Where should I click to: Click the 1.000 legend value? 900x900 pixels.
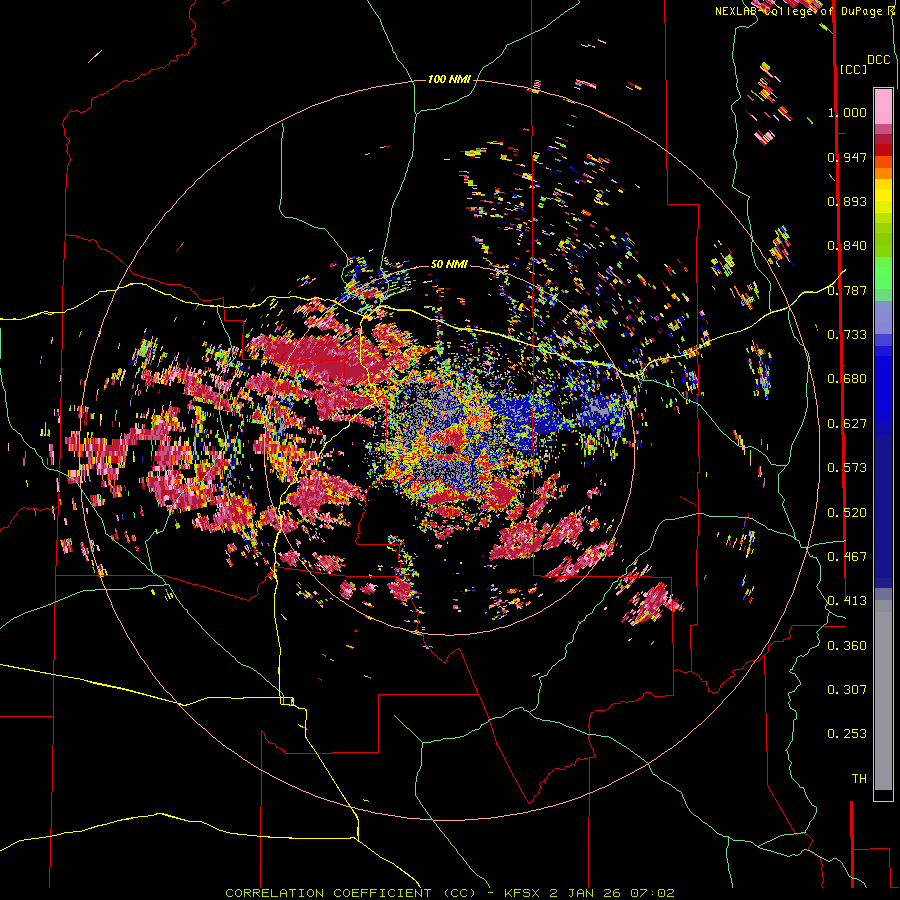tap(847, 112)
